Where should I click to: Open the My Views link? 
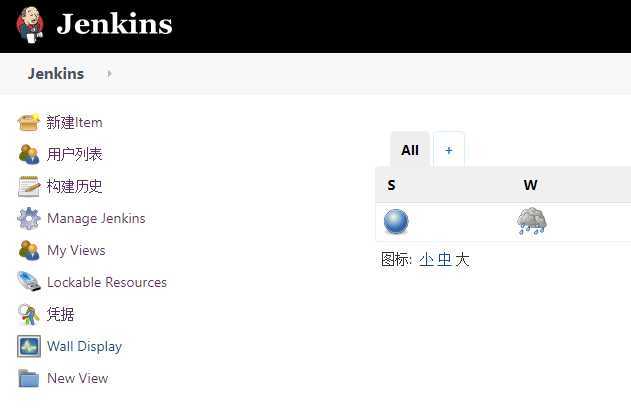pos(76,250)
